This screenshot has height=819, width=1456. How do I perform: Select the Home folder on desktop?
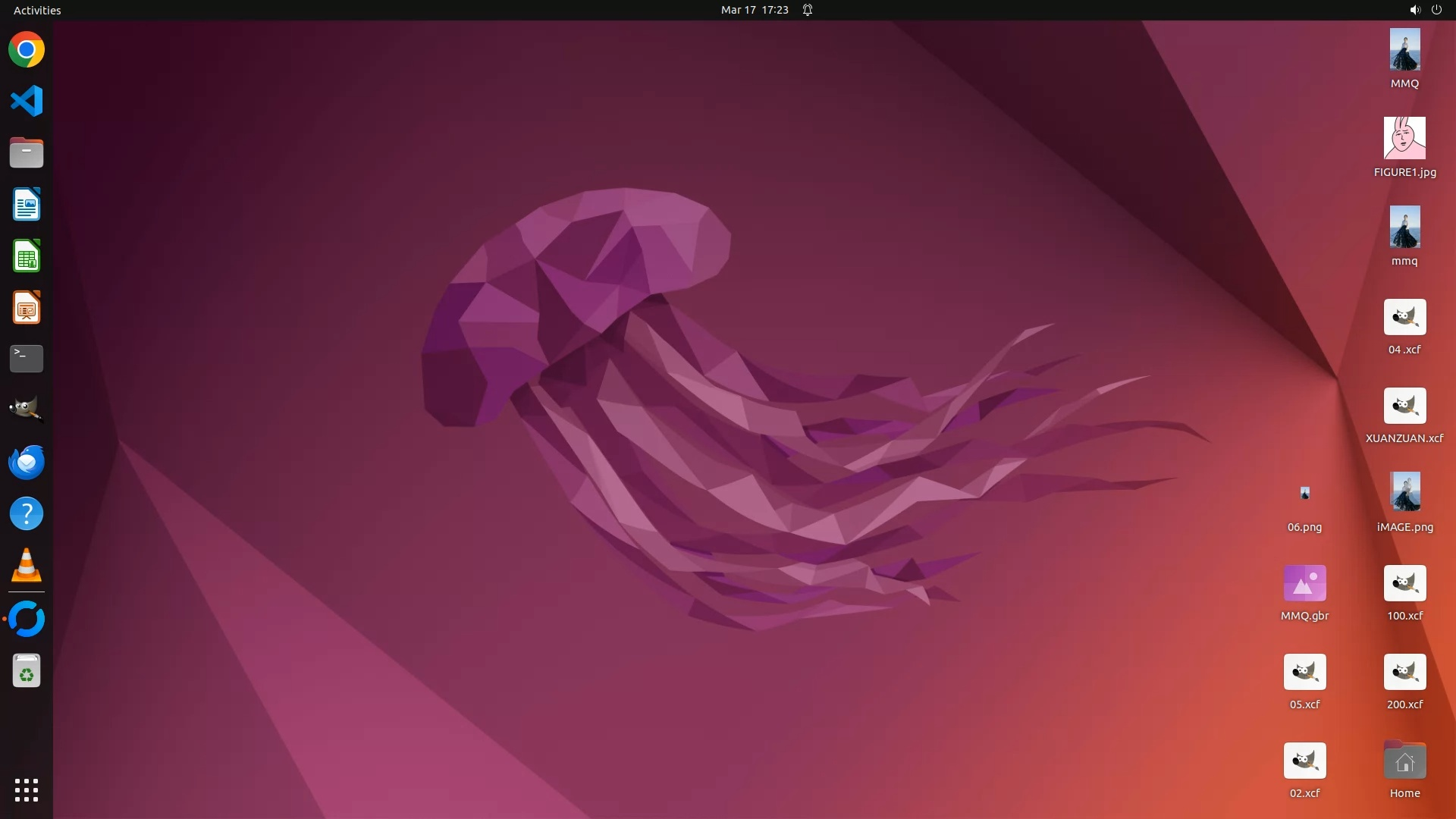coord(1404,761)
